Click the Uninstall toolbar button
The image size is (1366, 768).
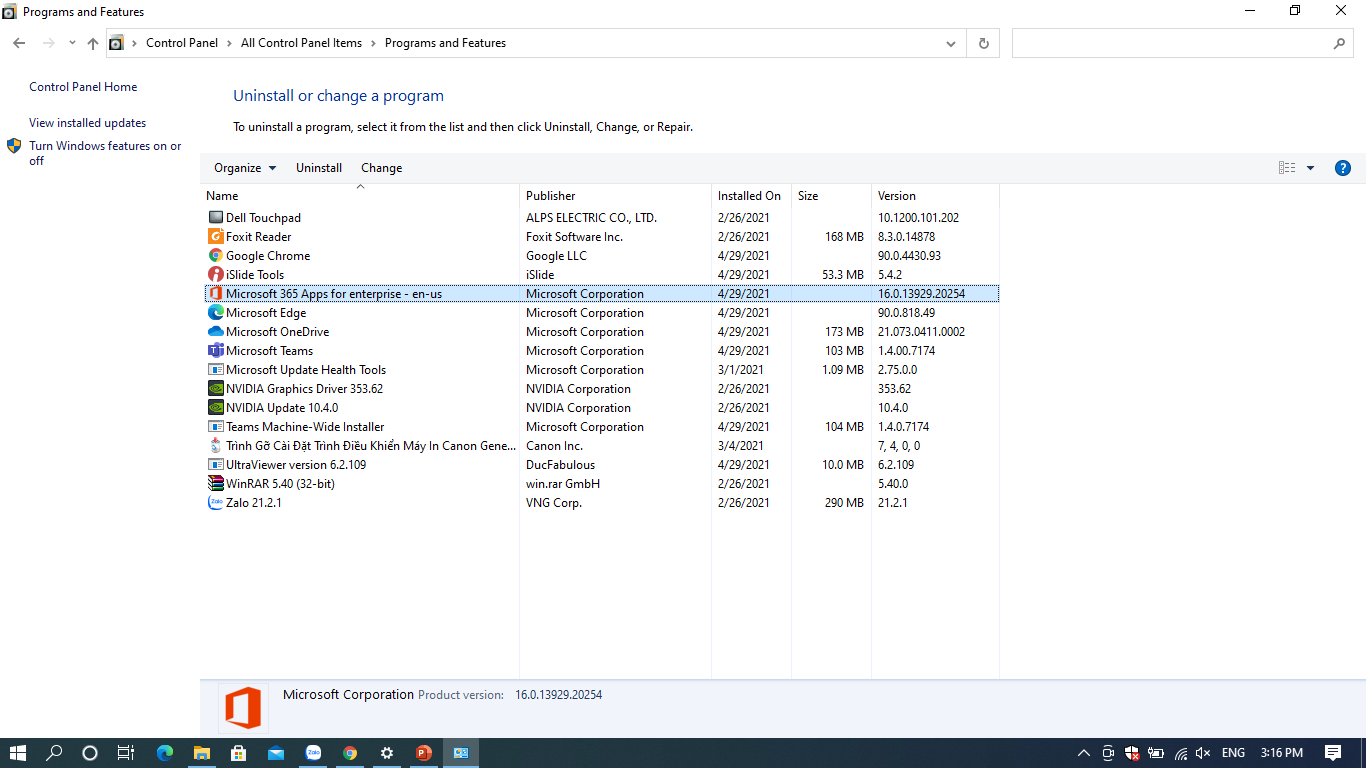pos(319,168)
